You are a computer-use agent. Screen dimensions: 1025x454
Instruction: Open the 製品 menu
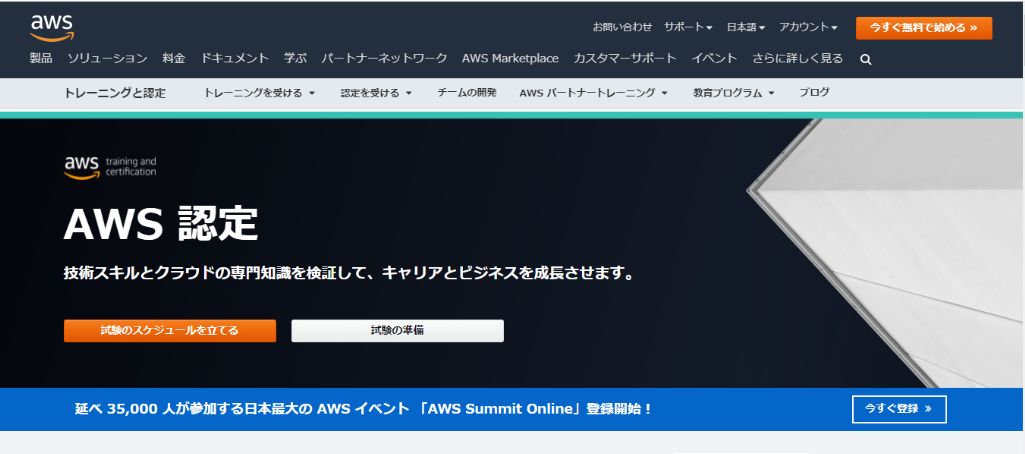point(41,59)
